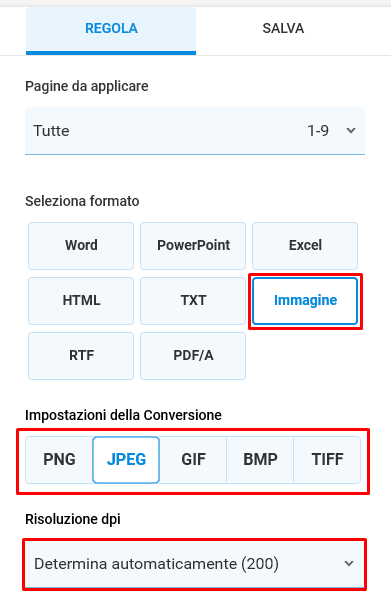Select the Immagine format option

pos(305,300)
